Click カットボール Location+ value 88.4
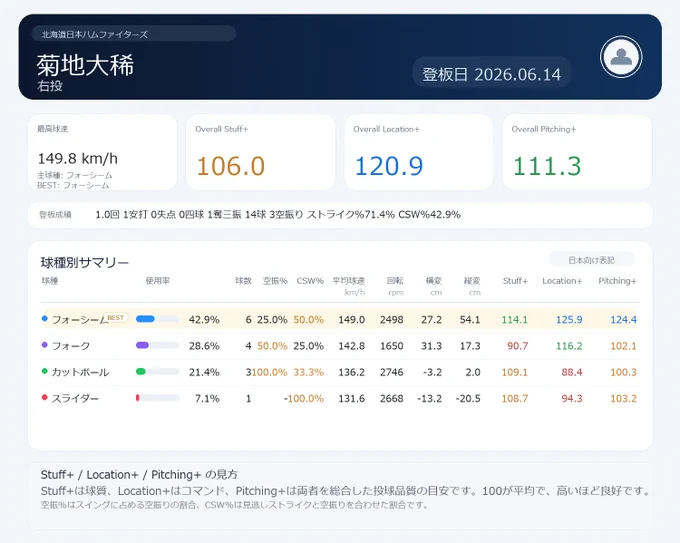Screen dimensions: 680x543 pyautogui.click(x=572, y=372)
